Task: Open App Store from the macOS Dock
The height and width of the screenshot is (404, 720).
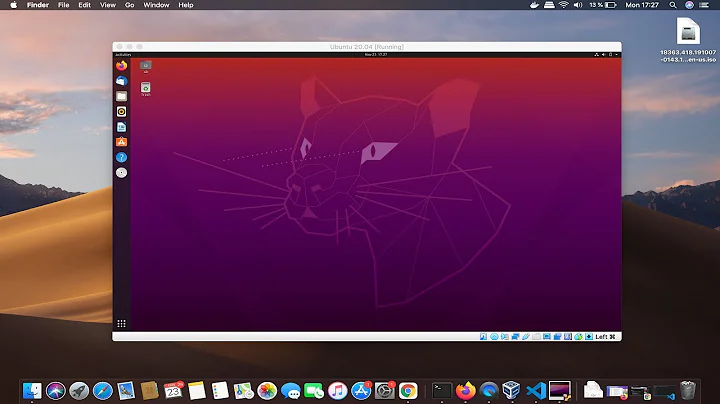Action: click(x=361, y=391)
